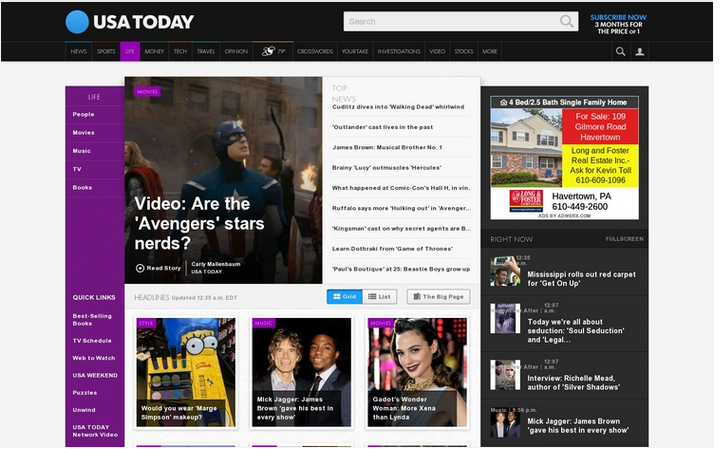The image size is (720, 449).
Task: Open the Avengers stars nerds video headline
Action: tap(199, 224)
